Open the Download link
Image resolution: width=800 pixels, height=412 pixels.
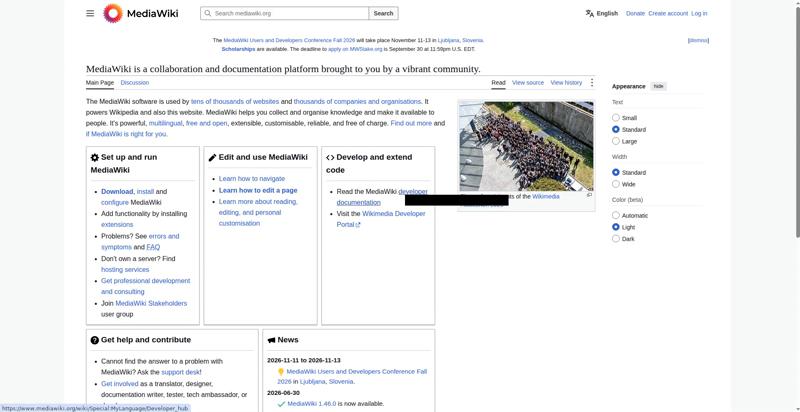[x=117, y=192]
